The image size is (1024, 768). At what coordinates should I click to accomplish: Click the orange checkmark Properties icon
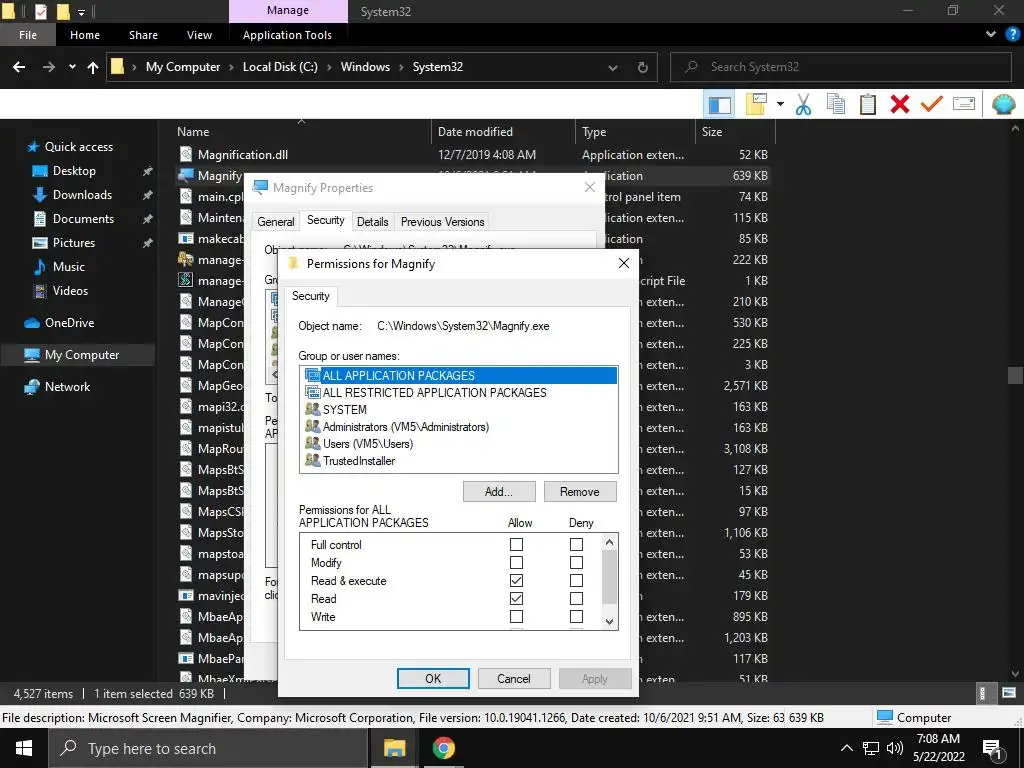coord(932,104)
